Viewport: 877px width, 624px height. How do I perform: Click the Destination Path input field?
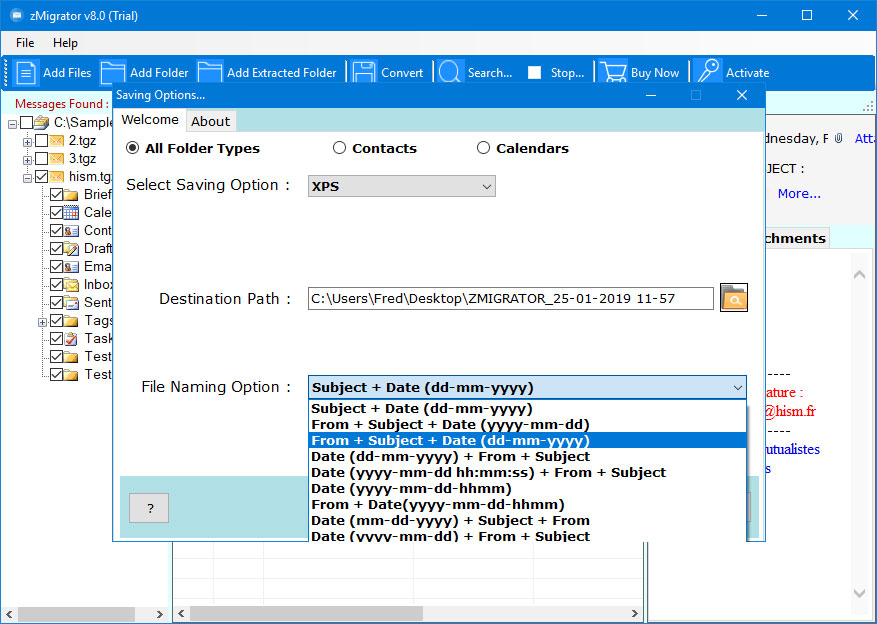[511, 299]
